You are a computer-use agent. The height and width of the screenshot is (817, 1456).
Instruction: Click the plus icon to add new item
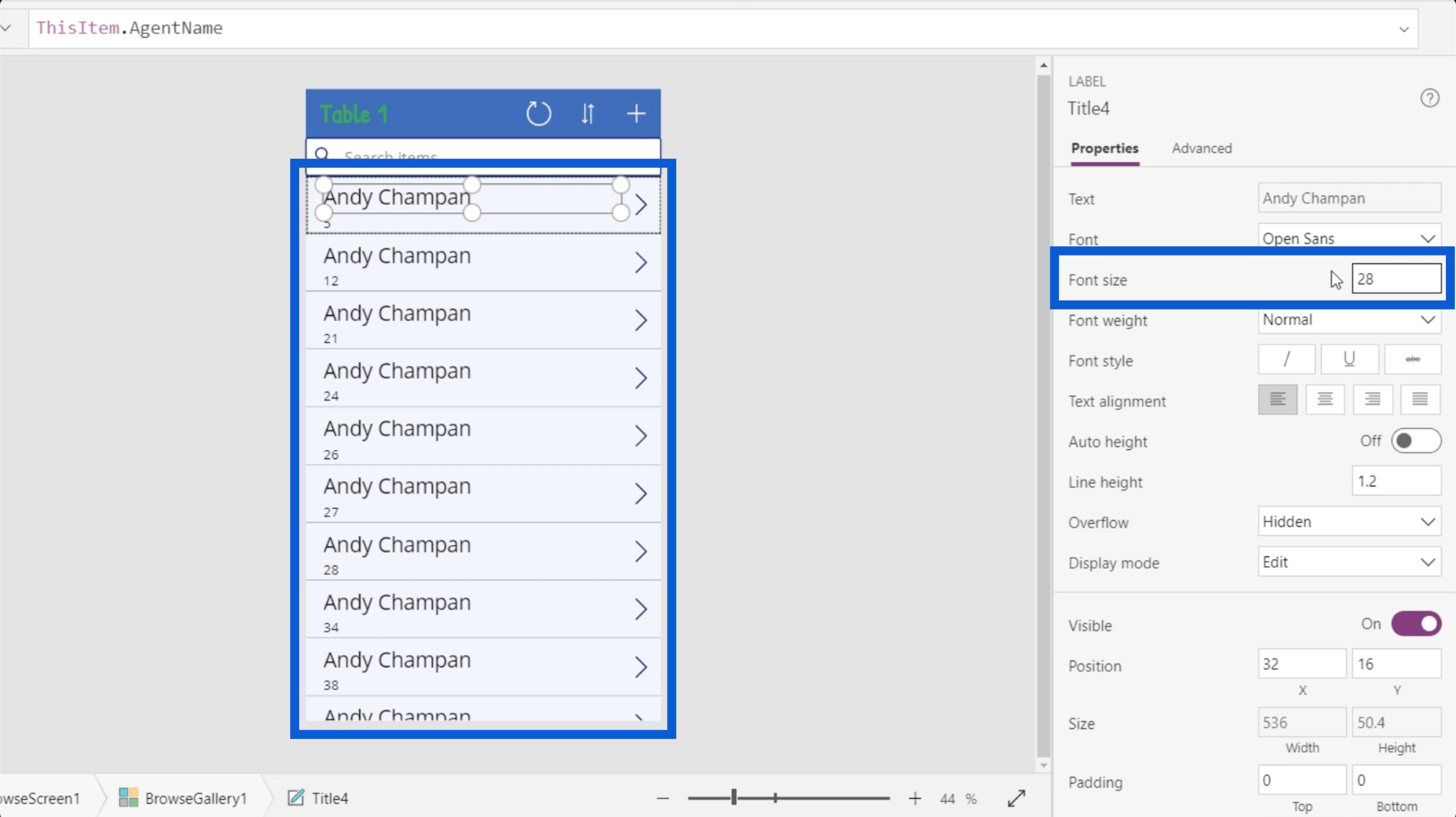pos(636,114)
